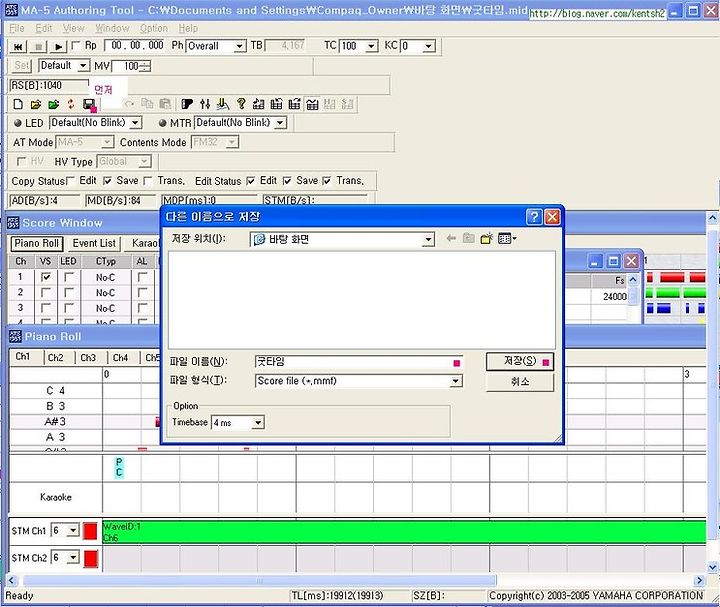
Task: Click the copy icon in the toolbar
Action: [x=147, y=104]
